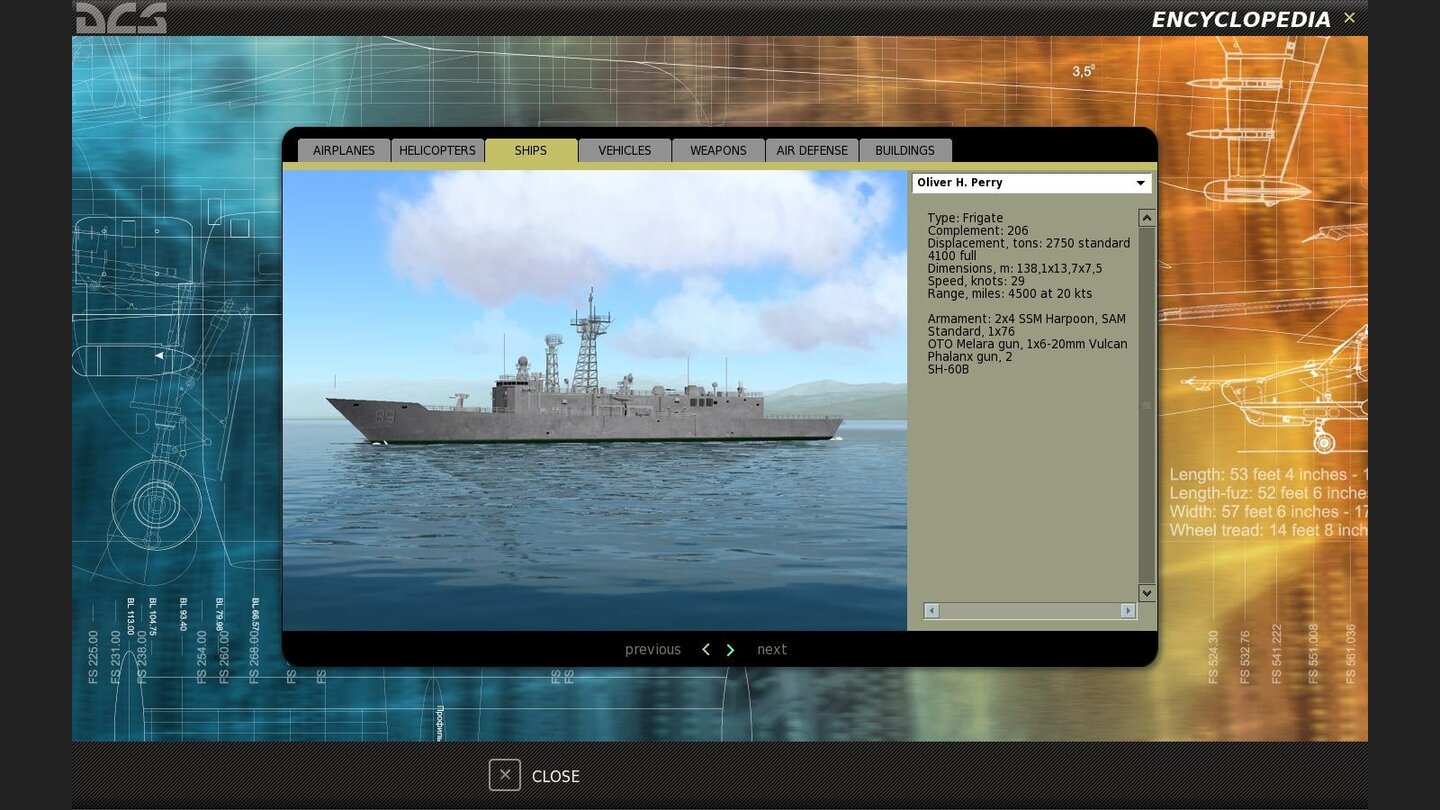This screenshot has width=1440, height=810.
Task: Click the horizontal scroll left arrow
Action: [931, 610]
